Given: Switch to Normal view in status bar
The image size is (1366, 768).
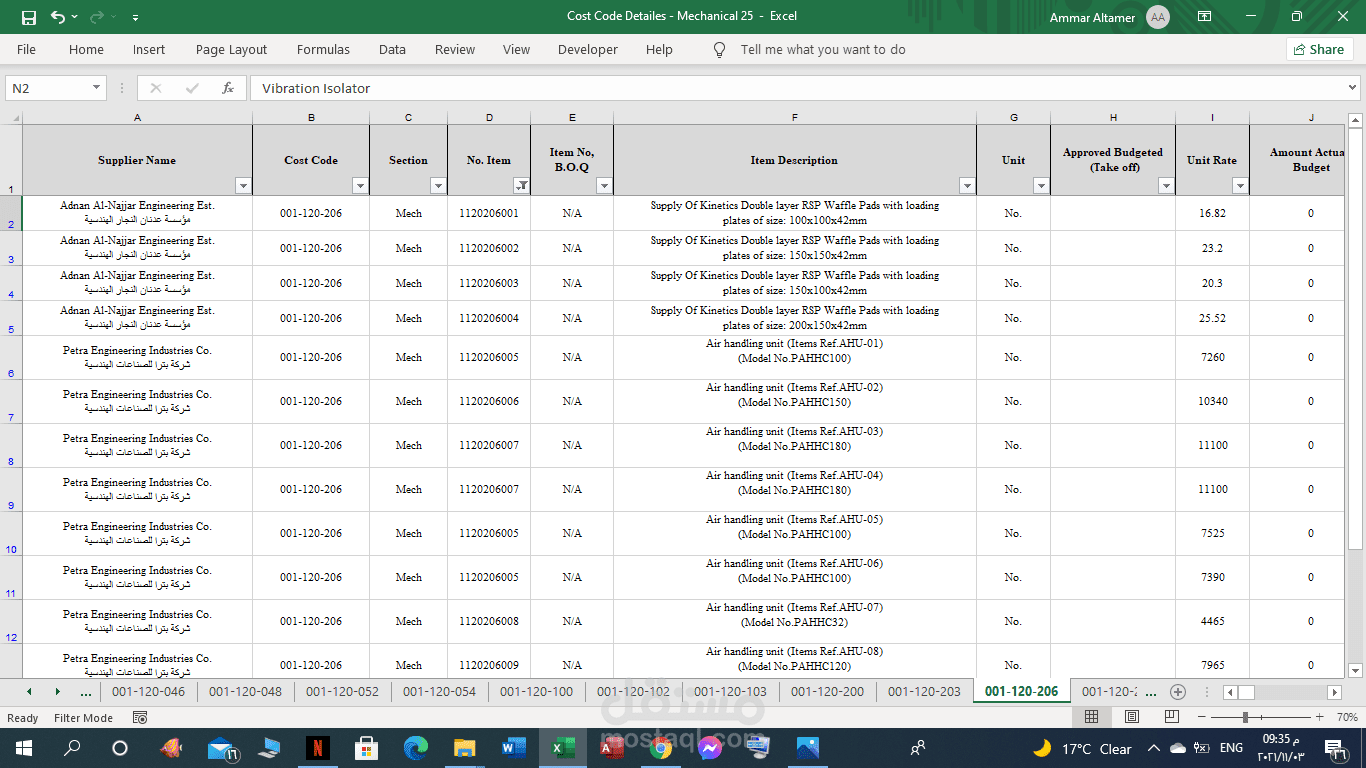Looking at the screenshot, I should pos(1091,717).
